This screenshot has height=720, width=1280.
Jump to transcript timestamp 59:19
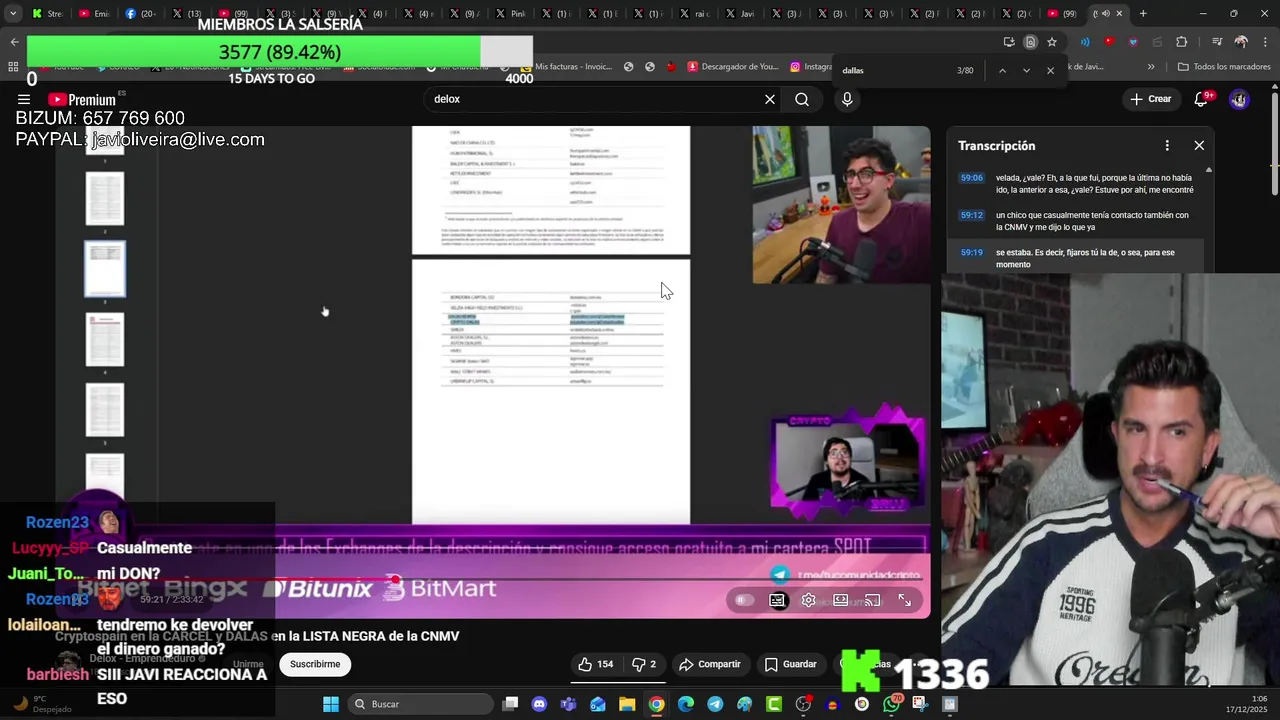coord(972,252)
